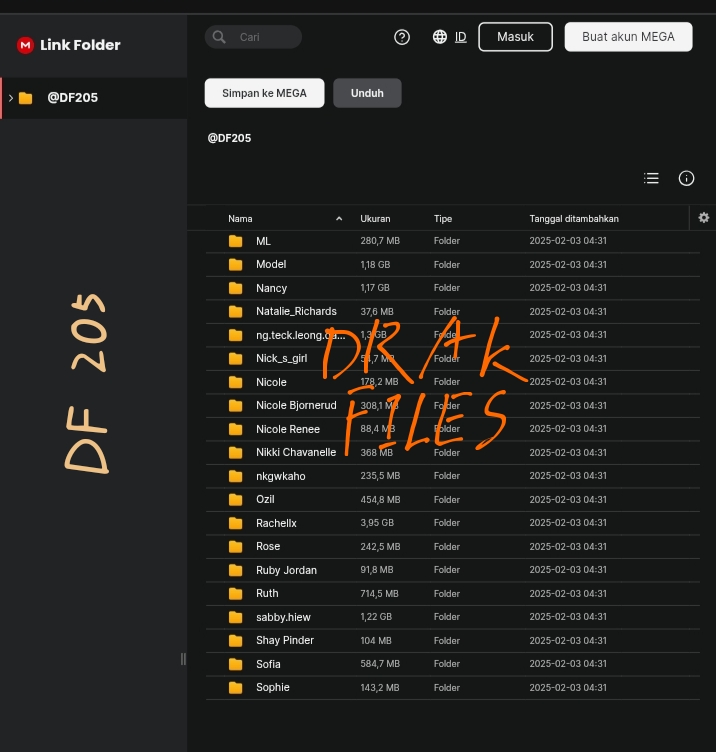Screen dimensions: 716x752
Task: Click Folder type in Rose row
Action: (446, 546)
